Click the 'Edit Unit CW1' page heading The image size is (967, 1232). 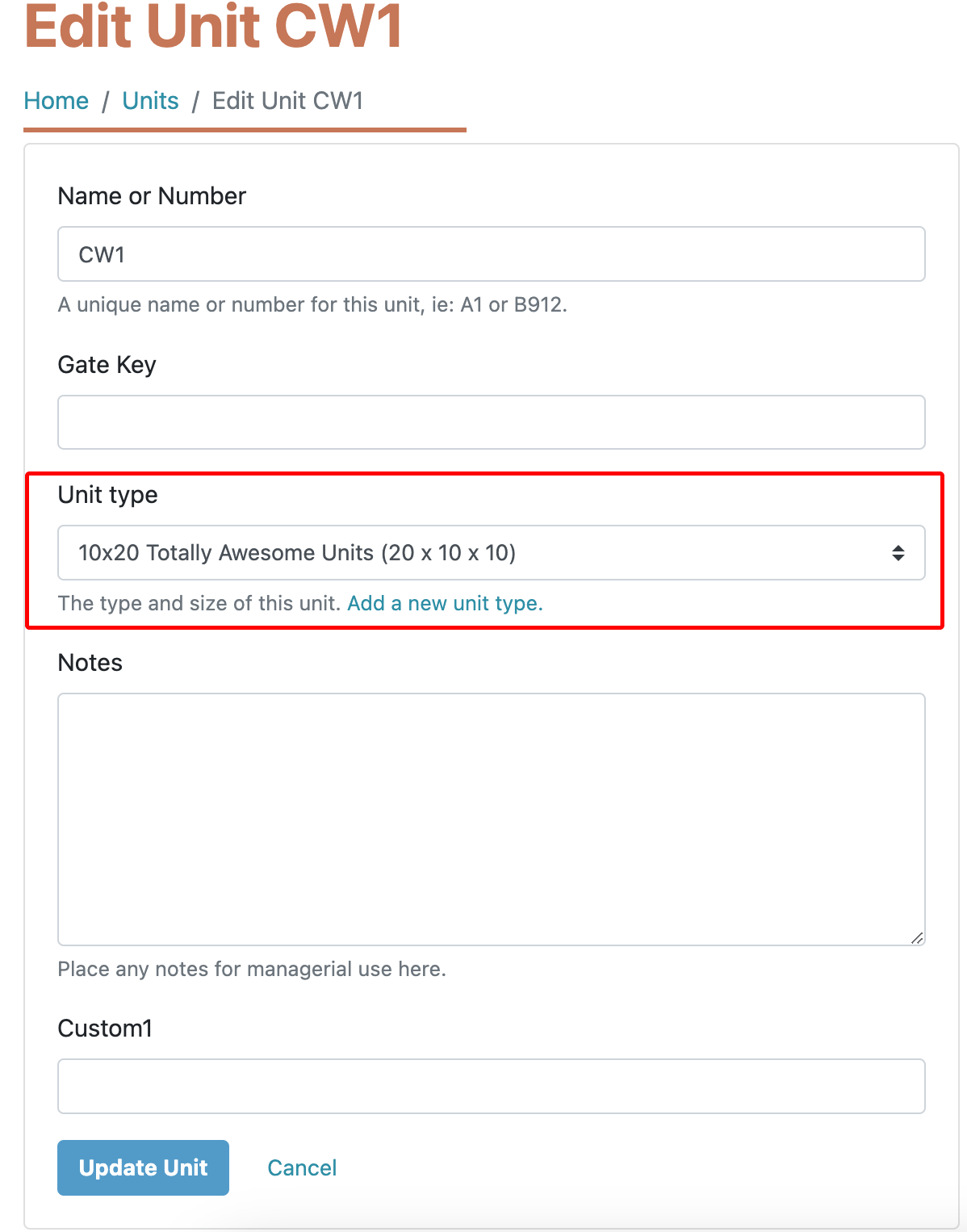coord(213,26)
